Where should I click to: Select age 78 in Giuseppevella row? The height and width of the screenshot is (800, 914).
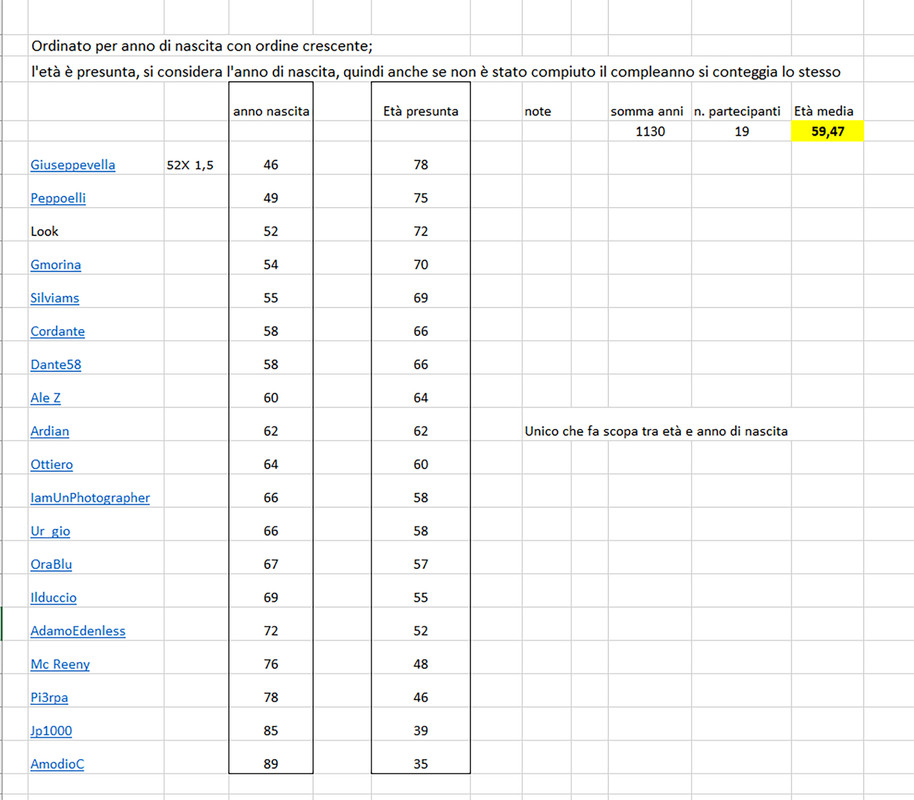421,165
